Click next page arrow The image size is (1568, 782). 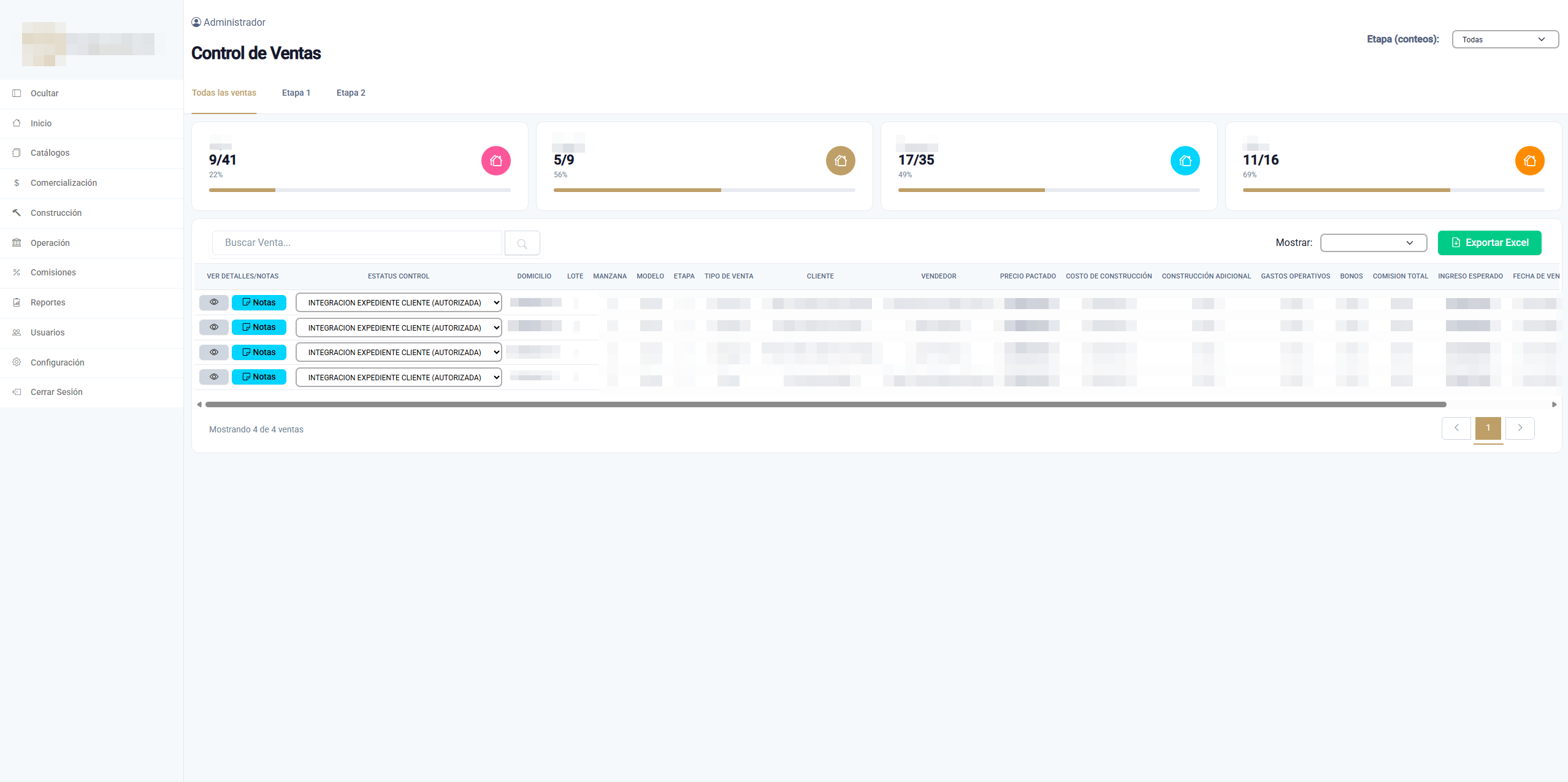(x=1520, y=428)
